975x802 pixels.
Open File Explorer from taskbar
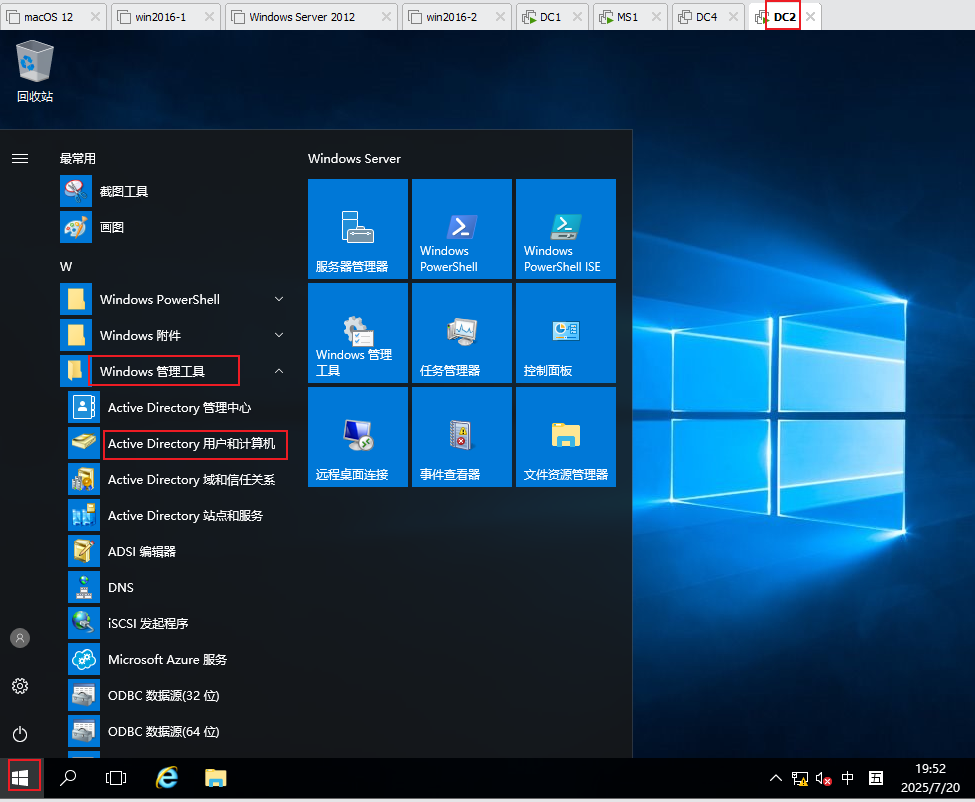click(x=216, y=778)
